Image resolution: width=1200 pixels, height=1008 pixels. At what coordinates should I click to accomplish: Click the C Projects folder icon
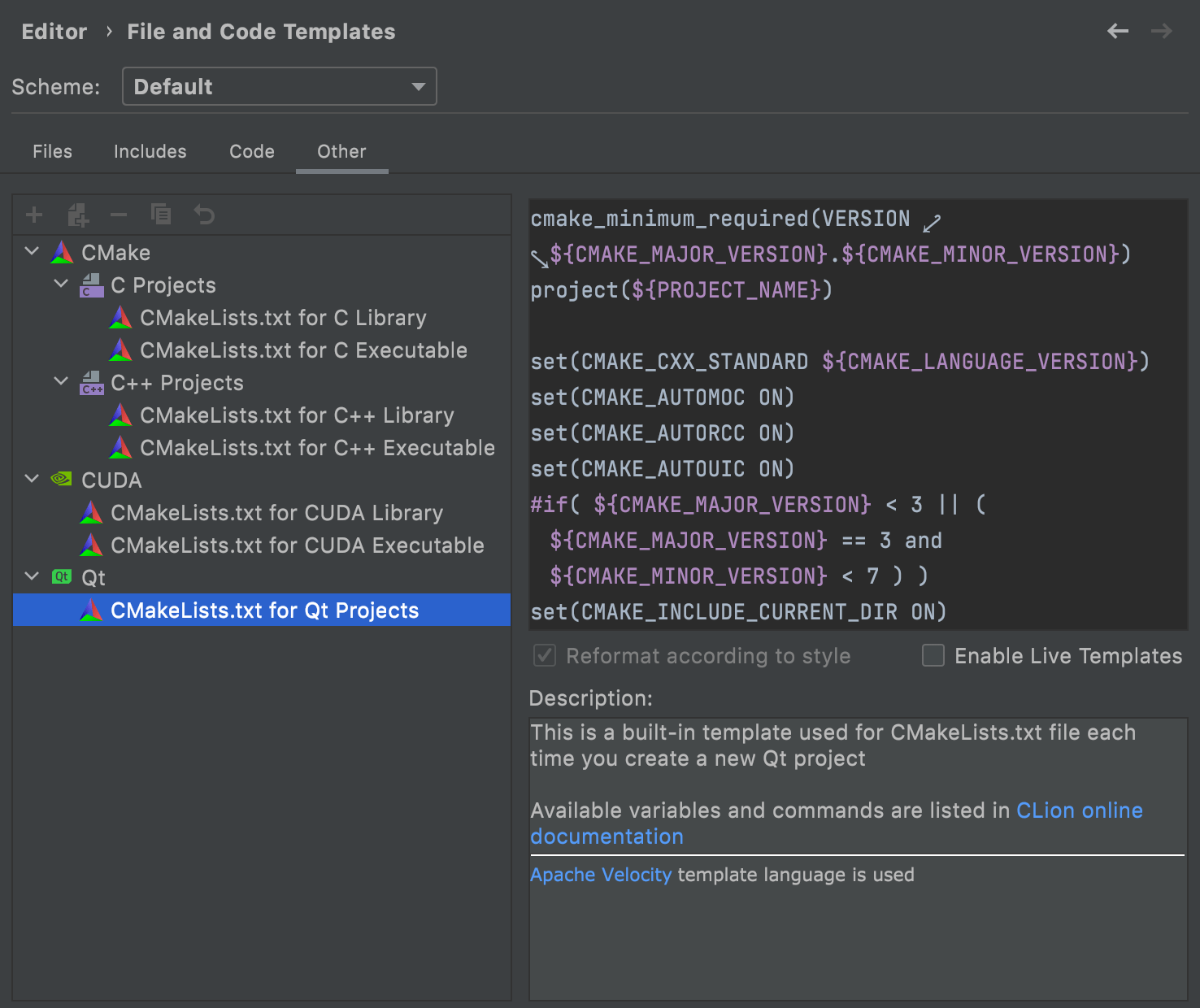click(x=91, y=285)
